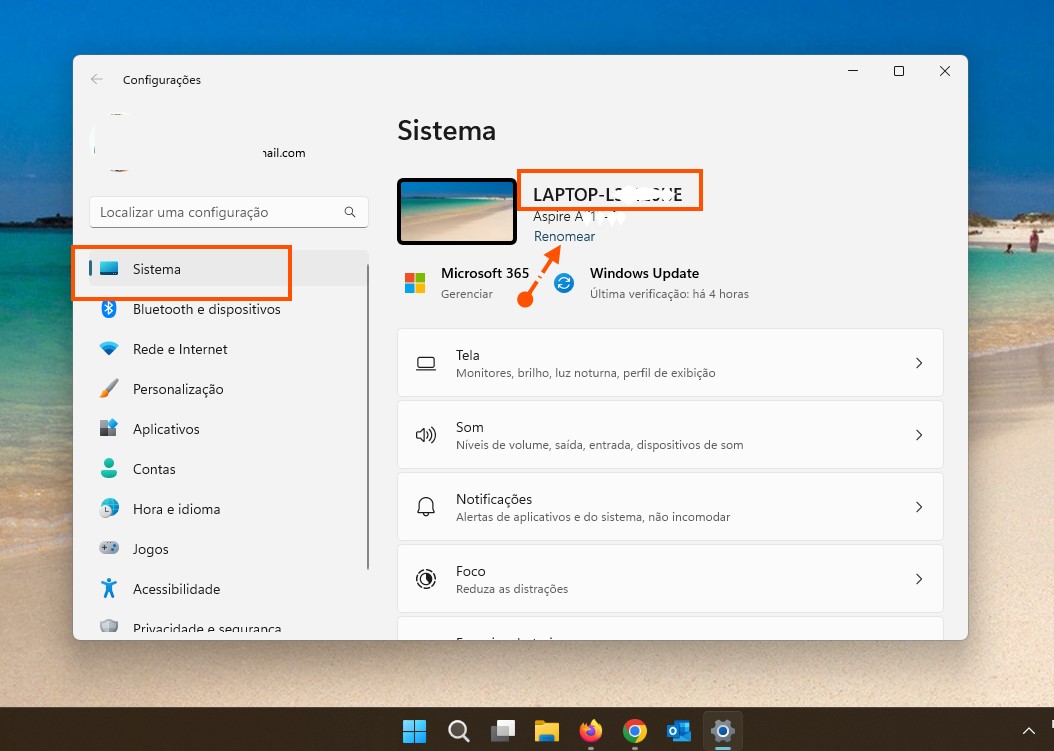Expand the system tray hidden icons chevron
Image resolution: width=1054 pixels, height=751 pixels.
pyautogui.click(x=1028, y=731)
